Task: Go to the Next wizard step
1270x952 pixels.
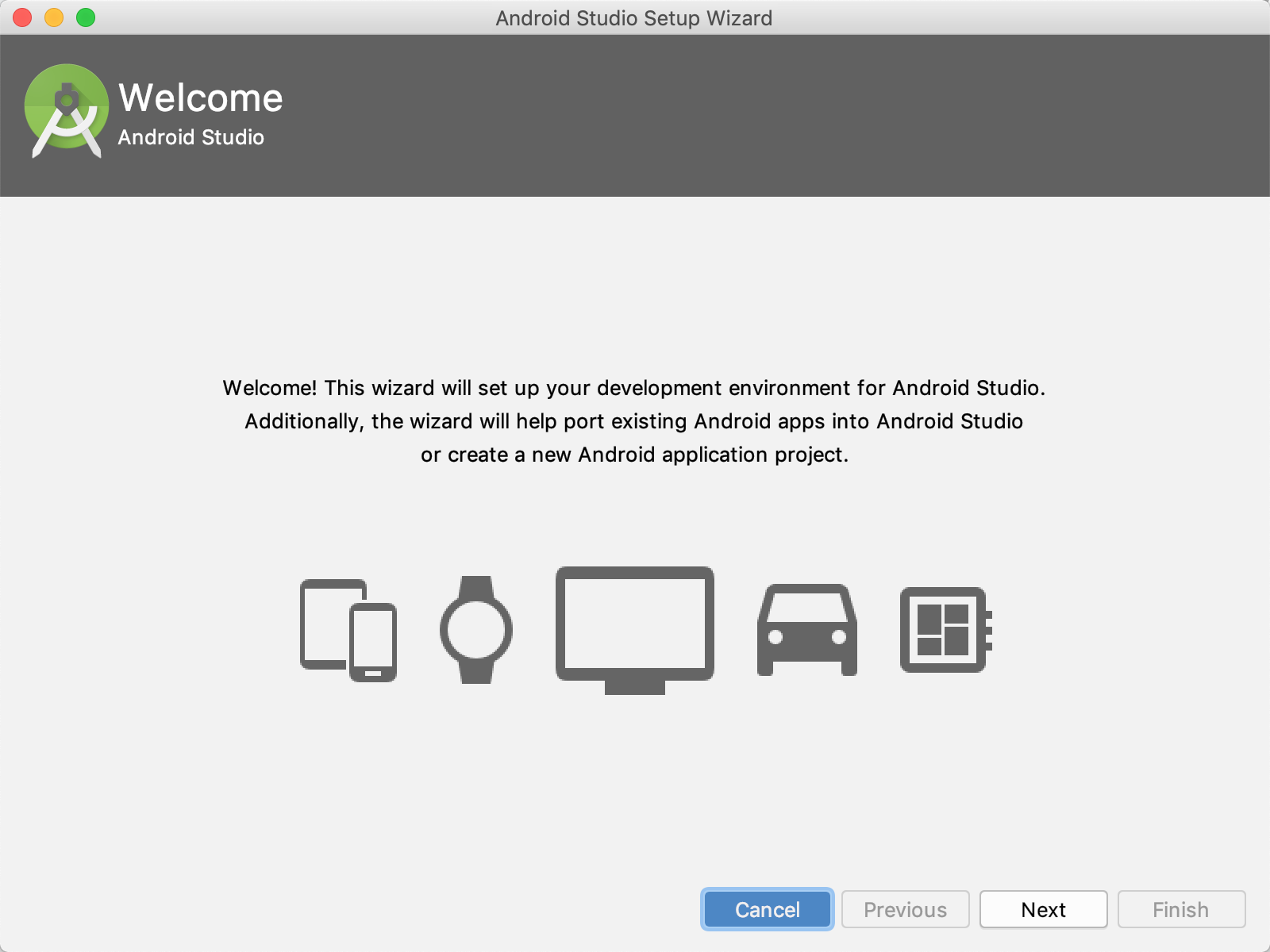Action: [1044, 909]
